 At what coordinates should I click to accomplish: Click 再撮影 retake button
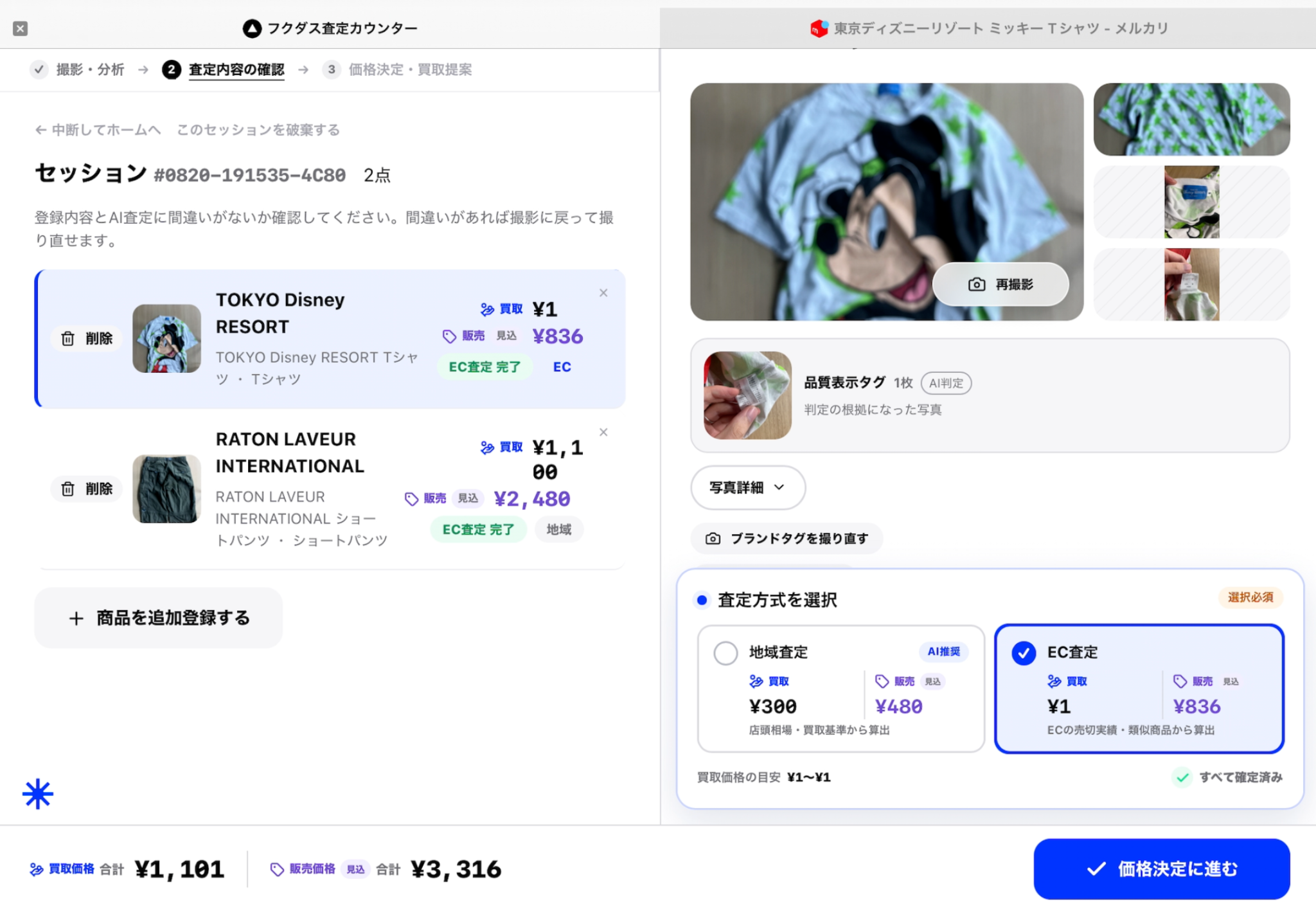[x=1000, y=285]
